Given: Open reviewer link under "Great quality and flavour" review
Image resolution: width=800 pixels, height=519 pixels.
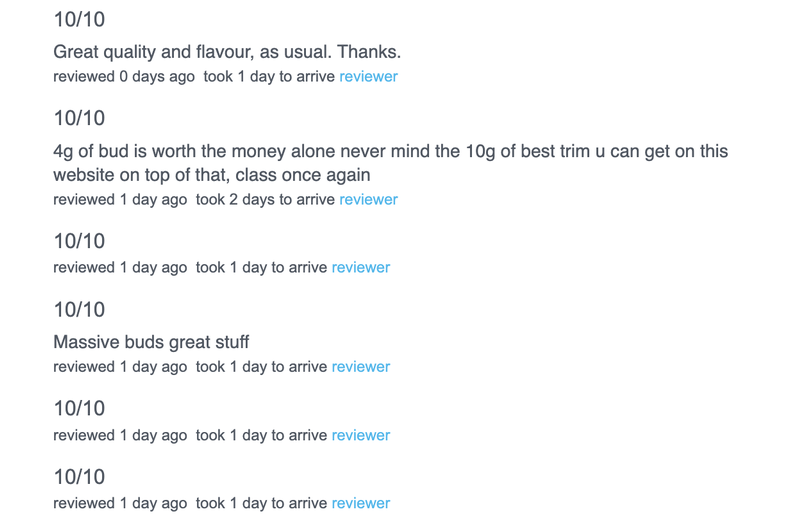Looking at the screenshot, I should 368,77.
